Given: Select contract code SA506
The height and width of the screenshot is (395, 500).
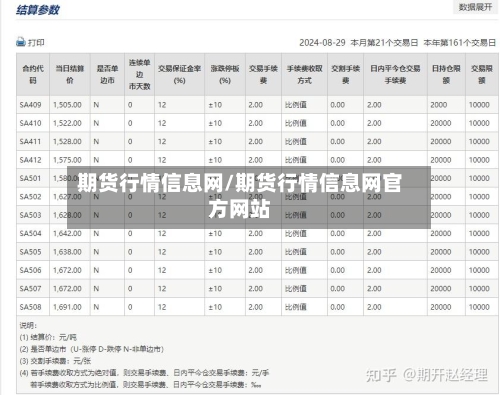Looking at the screenshot, I should (x=30, y=270).
